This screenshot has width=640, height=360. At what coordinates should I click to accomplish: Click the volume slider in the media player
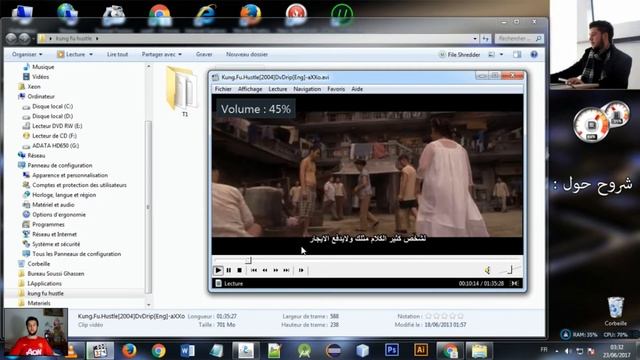tap(509, 270)
